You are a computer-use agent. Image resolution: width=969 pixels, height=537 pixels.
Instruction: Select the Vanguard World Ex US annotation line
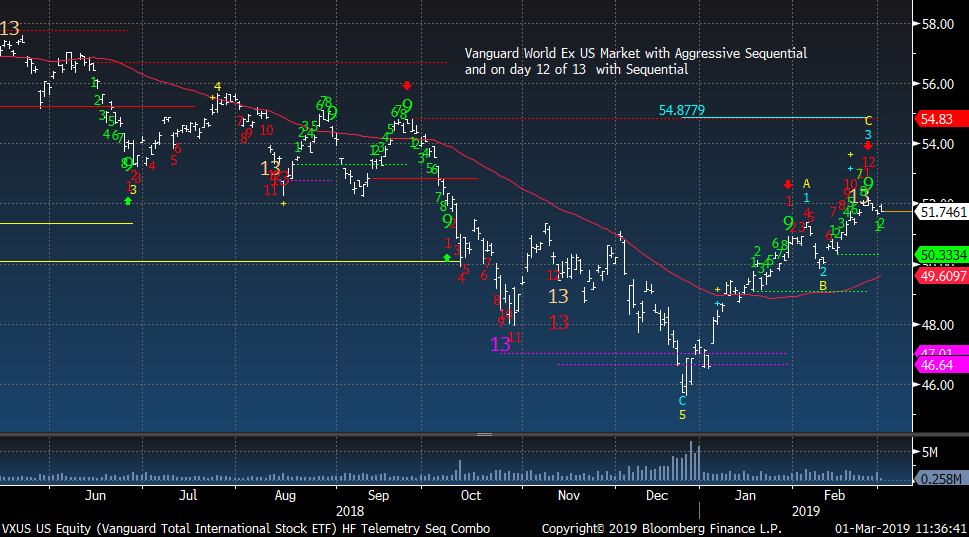click(636, 54)
